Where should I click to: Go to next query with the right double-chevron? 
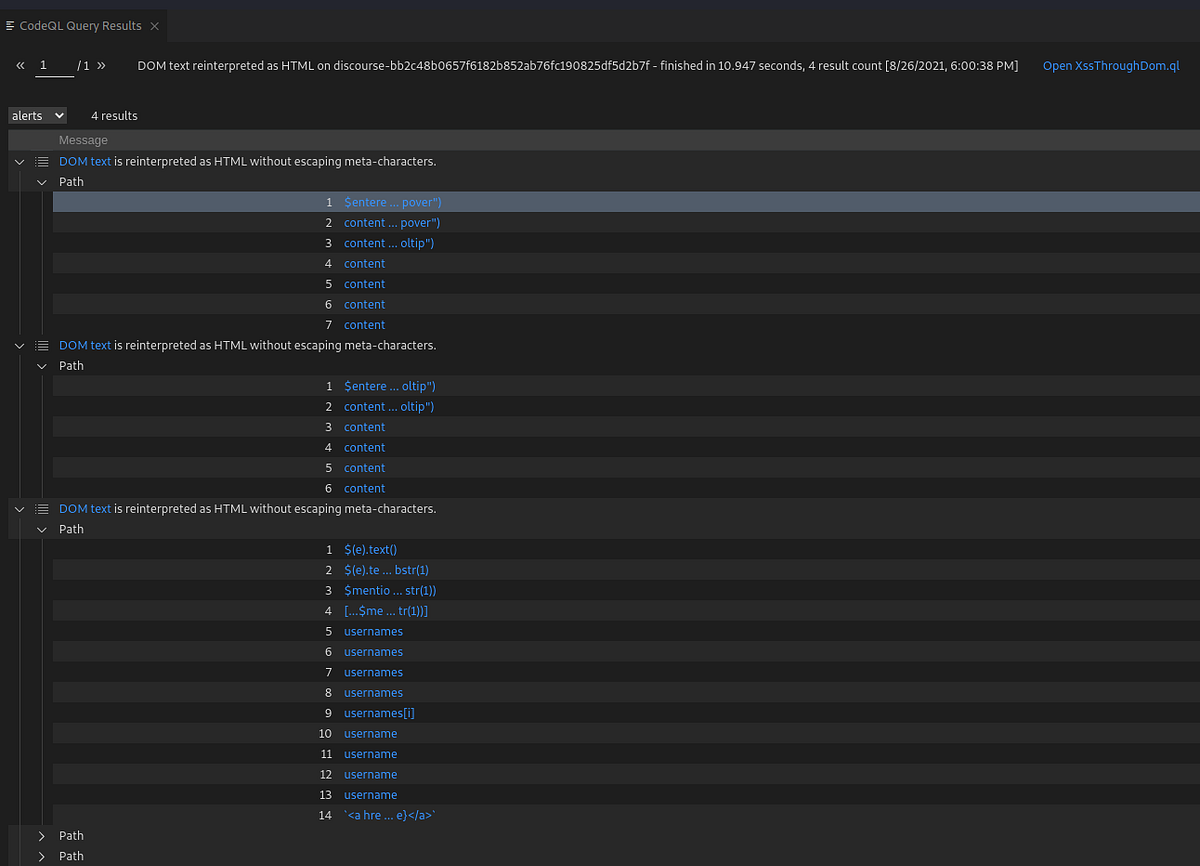pos(103,64)
